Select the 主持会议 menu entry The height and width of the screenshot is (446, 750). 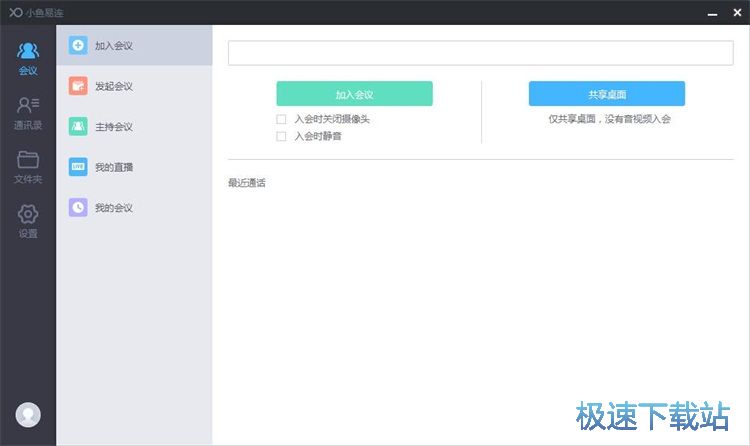pyautogui.click(x=134, y=126)
